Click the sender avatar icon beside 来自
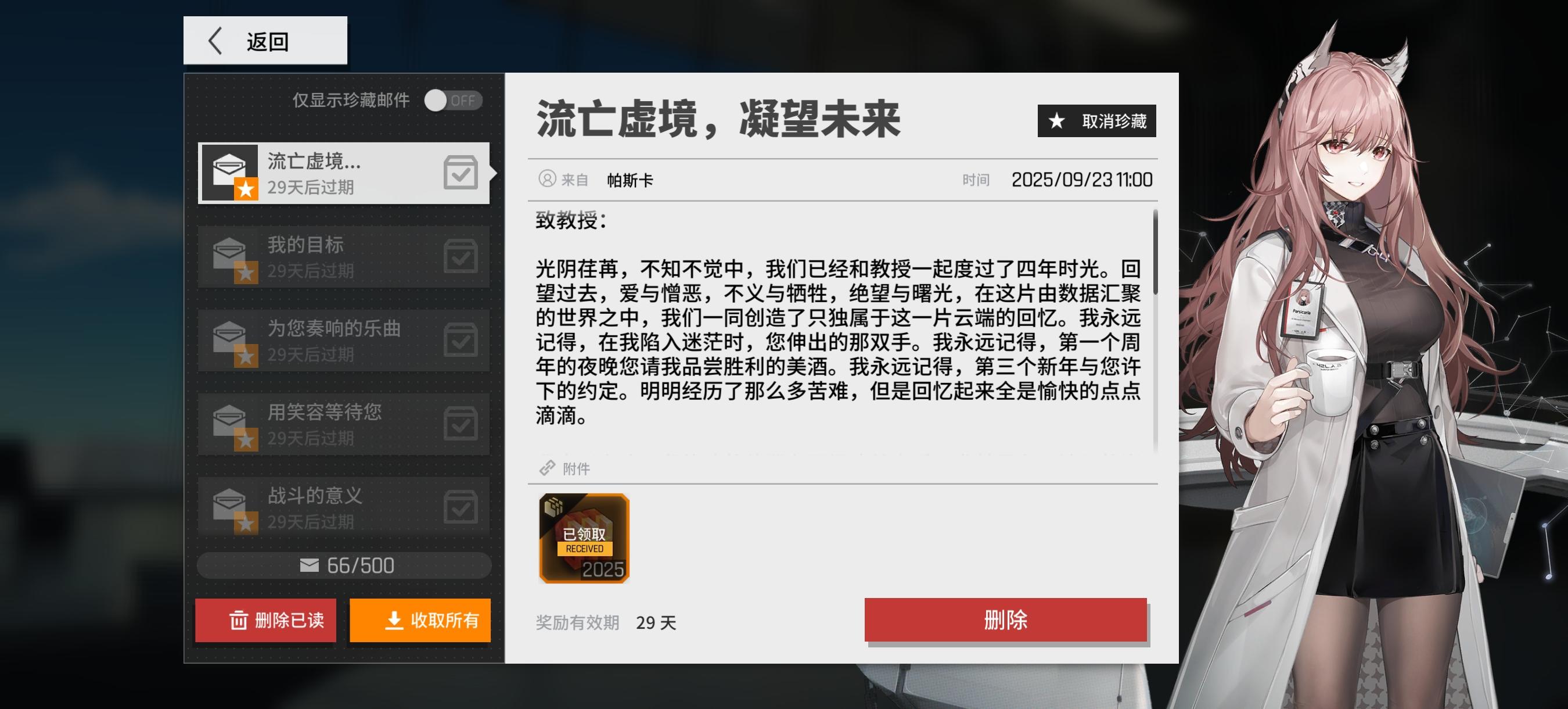The width and height of the screenshot is (1568, 709). 547,179
